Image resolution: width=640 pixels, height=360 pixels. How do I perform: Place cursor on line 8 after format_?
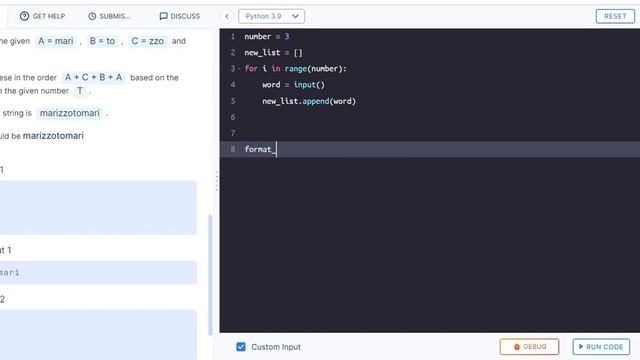click(x=276, y=149)
